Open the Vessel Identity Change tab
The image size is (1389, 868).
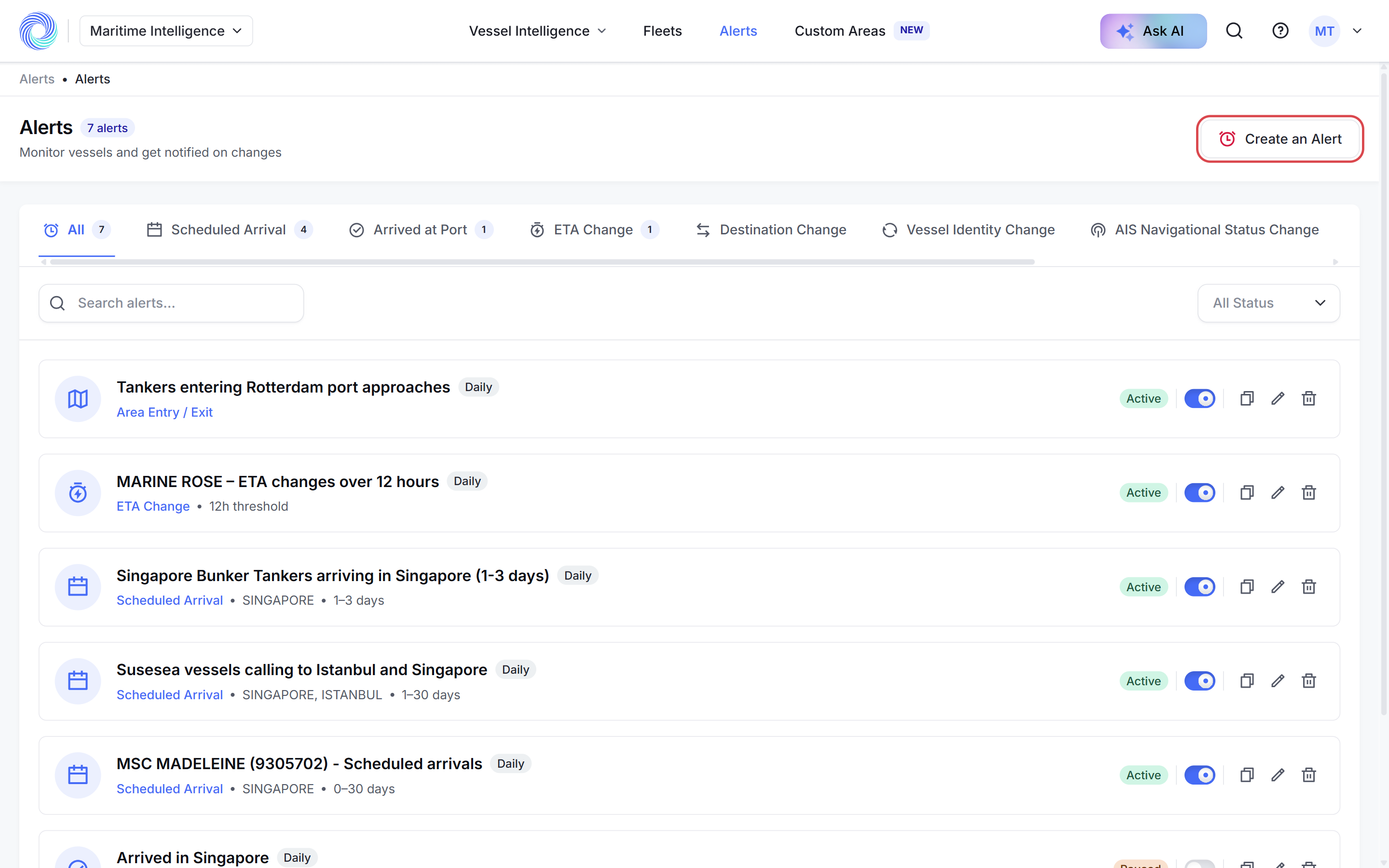tap(968, 230)
